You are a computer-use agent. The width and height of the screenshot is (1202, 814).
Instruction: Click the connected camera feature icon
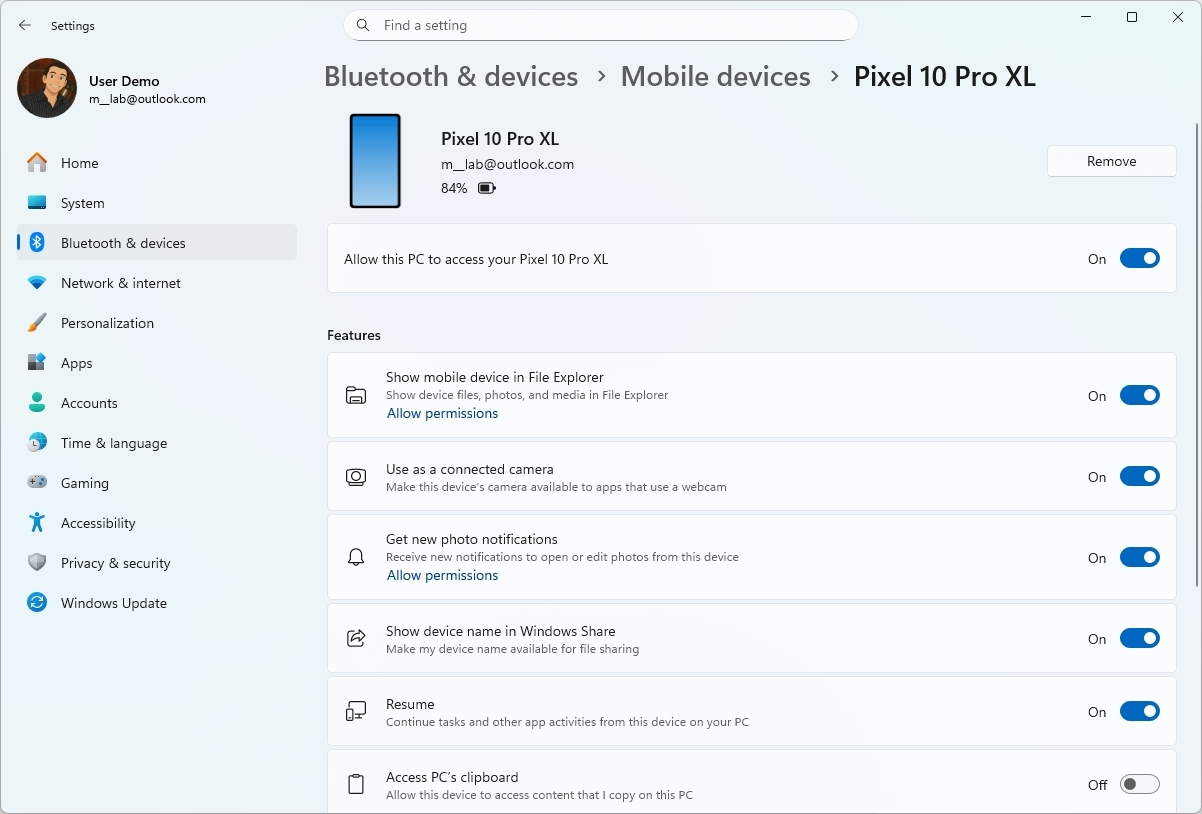click(355, 476)
